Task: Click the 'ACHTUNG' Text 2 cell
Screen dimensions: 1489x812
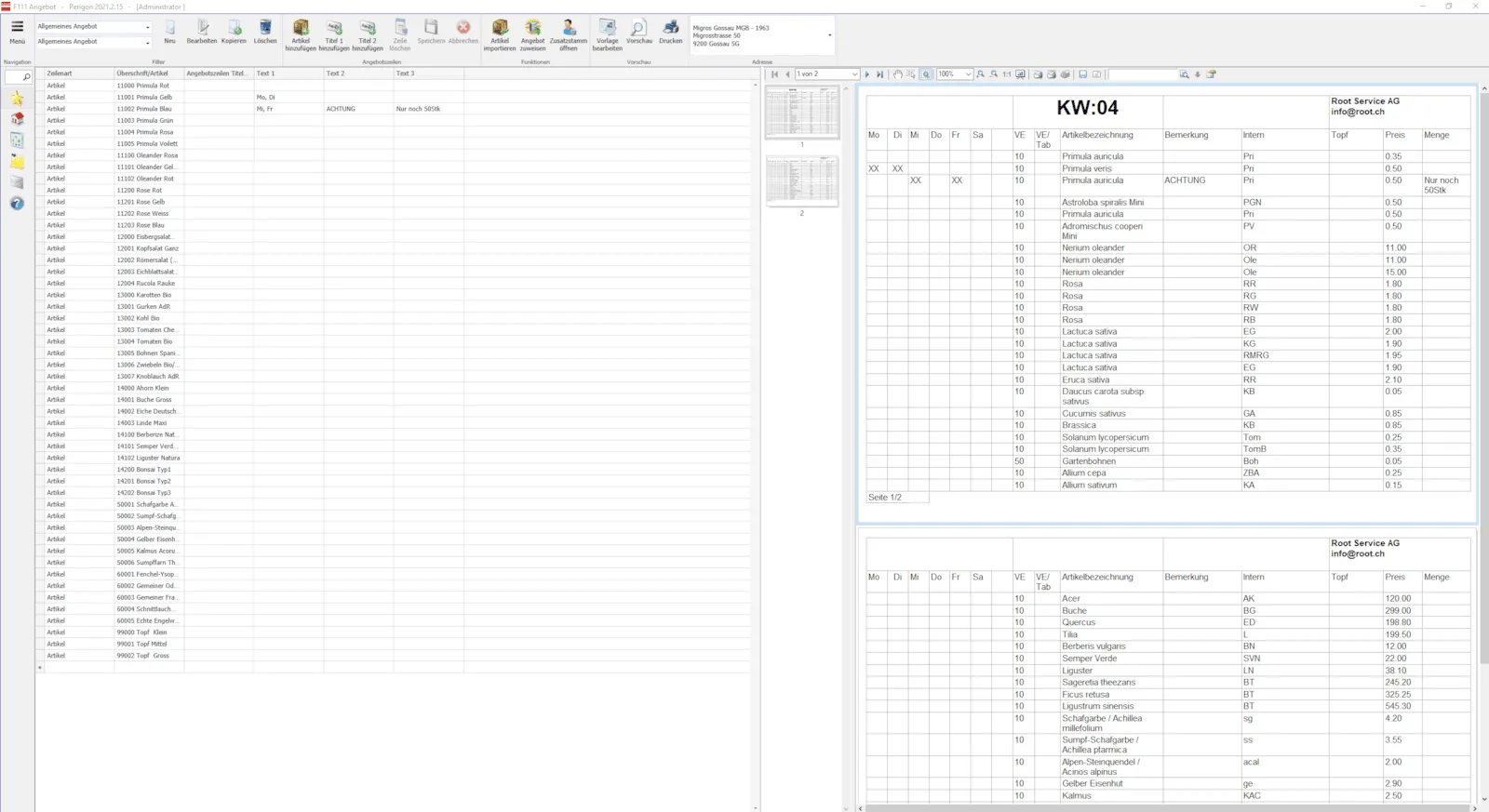Action: click(358, 109)
